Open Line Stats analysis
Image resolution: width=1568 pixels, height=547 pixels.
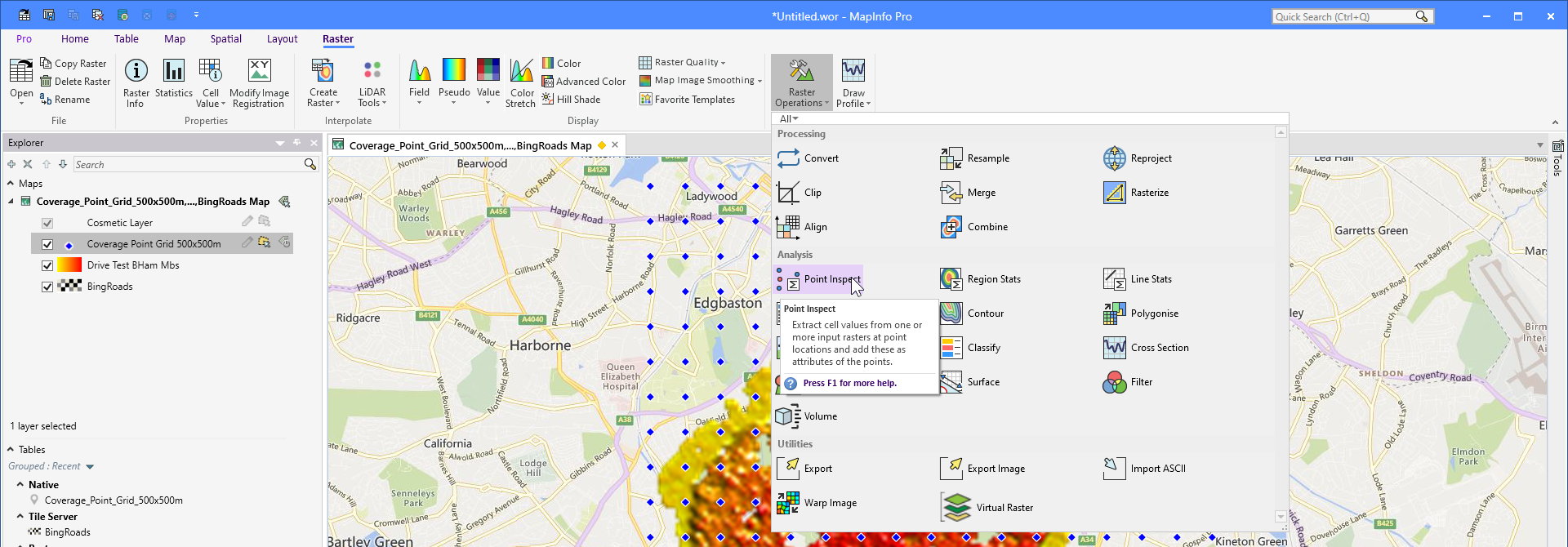(1138, 279)
